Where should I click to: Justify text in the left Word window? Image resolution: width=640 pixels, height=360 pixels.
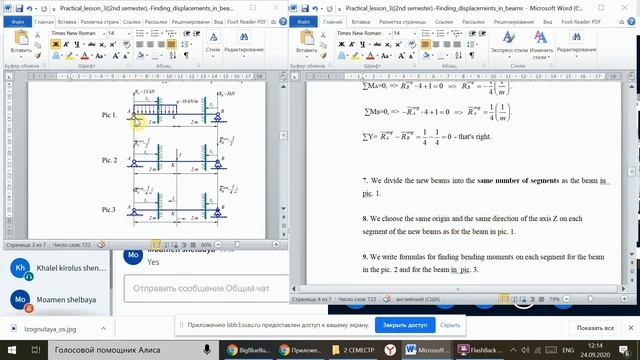(171, 44)
